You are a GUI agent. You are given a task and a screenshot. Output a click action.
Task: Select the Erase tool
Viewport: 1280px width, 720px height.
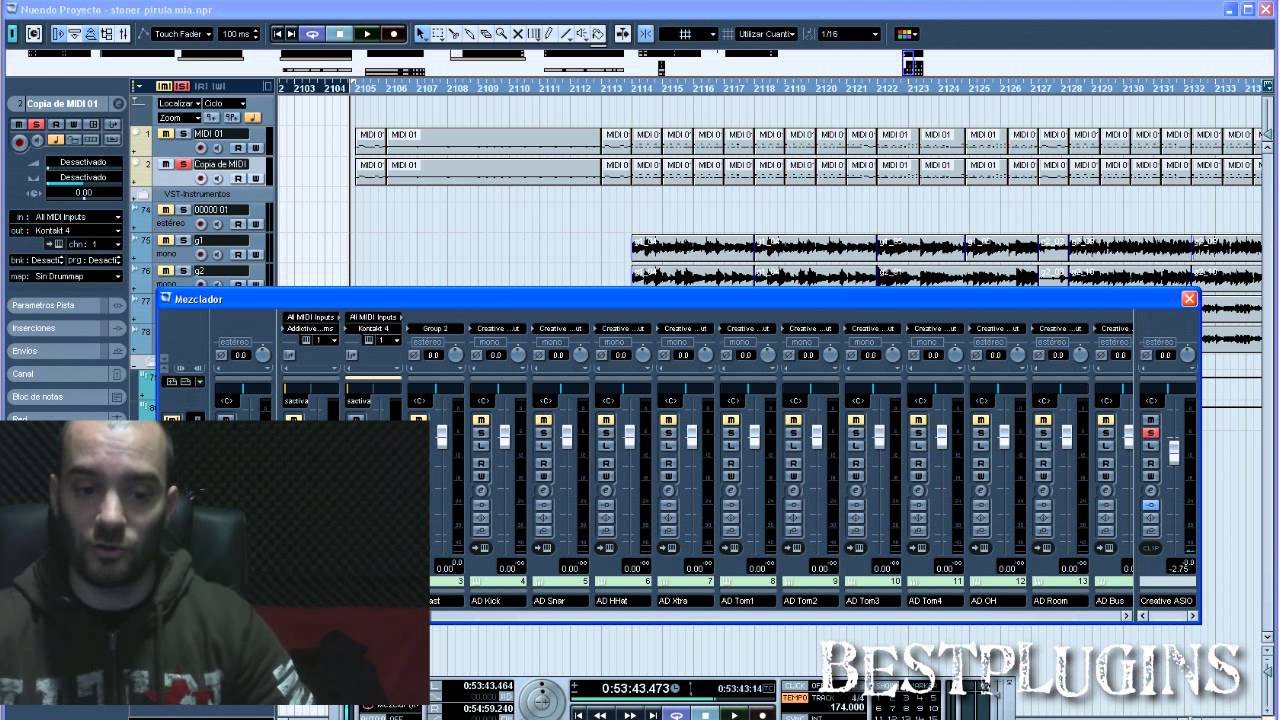pos(485,34)
